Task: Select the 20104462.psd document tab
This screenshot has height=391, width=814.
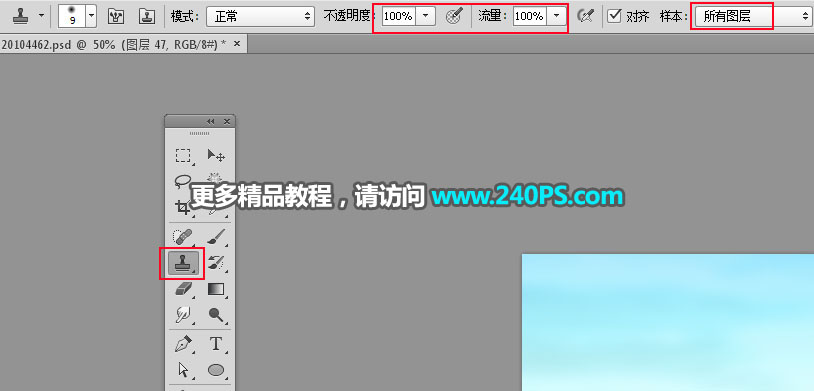Action: click(114, 45)
